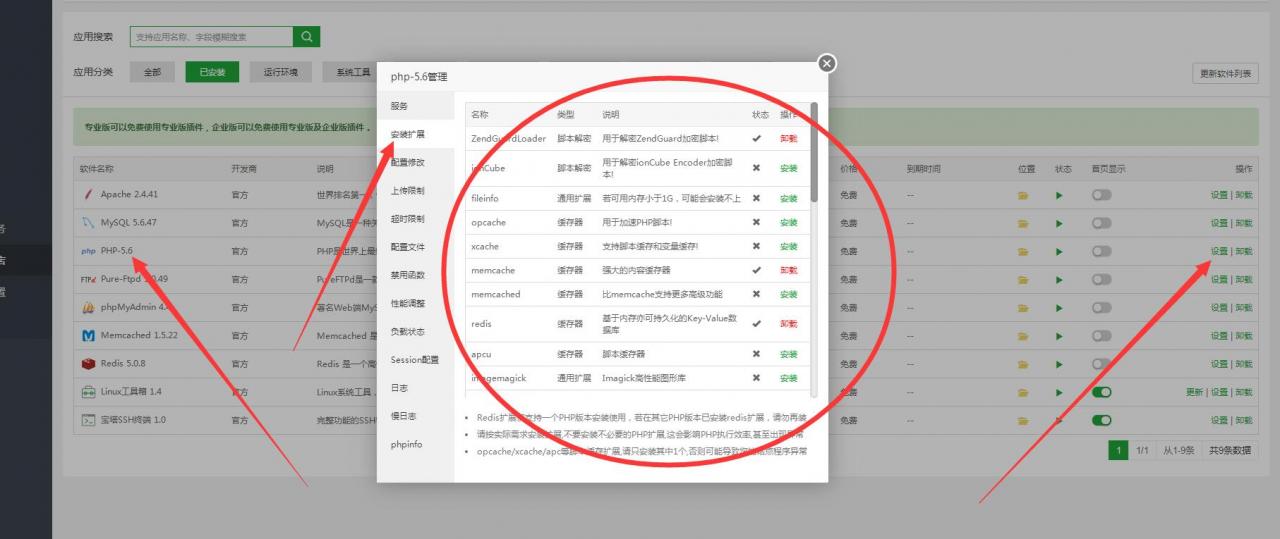This screenshot has width=1280, height=539.
Task: Open the Apache row folder location icon
Action: point(1023,195)
